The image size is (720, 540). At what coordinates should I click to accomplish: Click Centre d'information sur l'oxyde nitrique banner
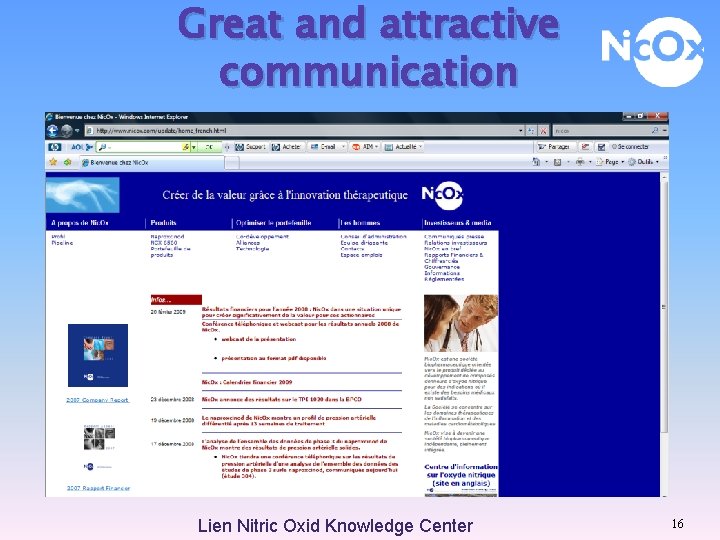click(x=461, y=475)
